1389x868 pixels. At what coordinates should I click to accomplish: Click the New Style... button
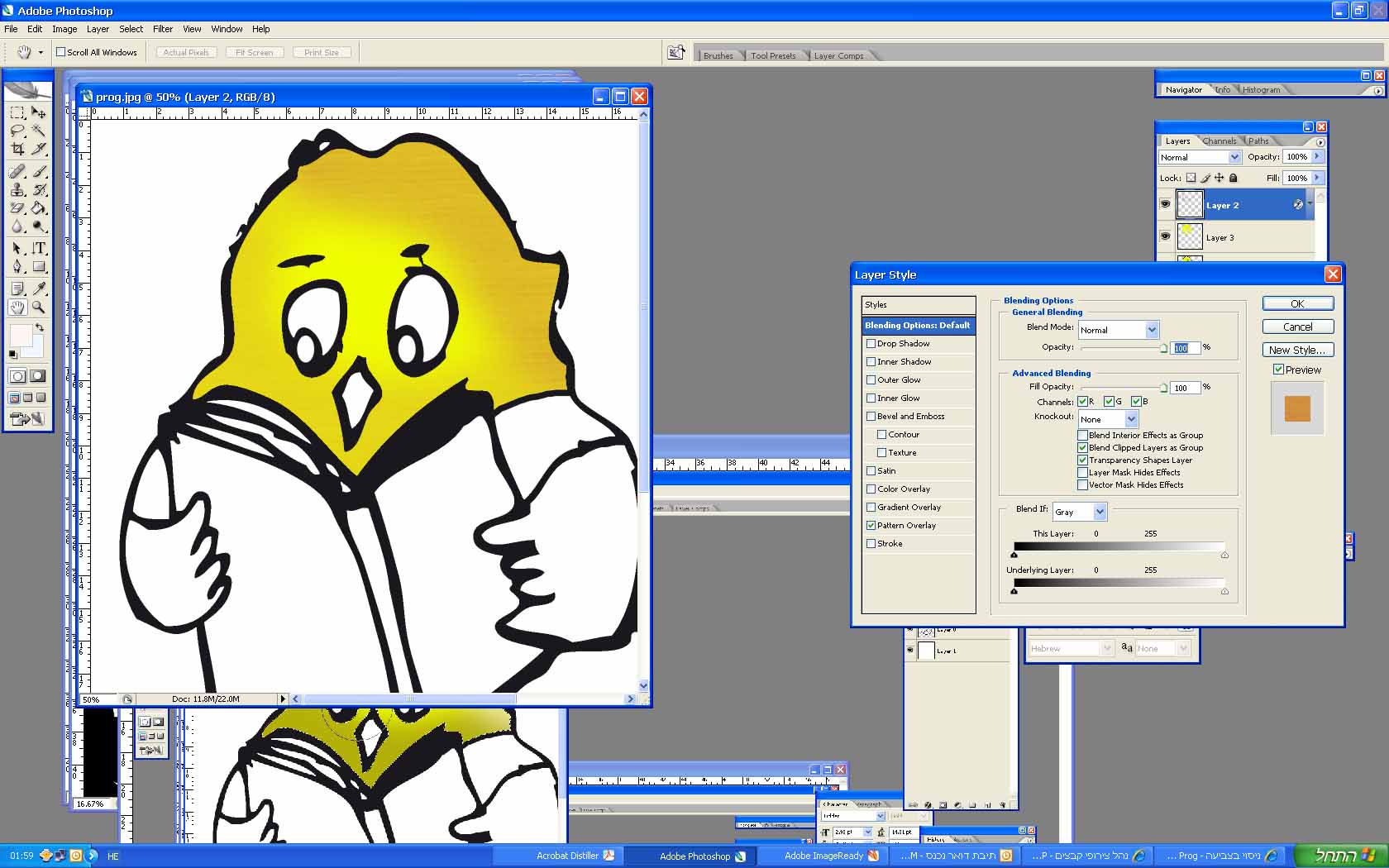[1298, 350]
